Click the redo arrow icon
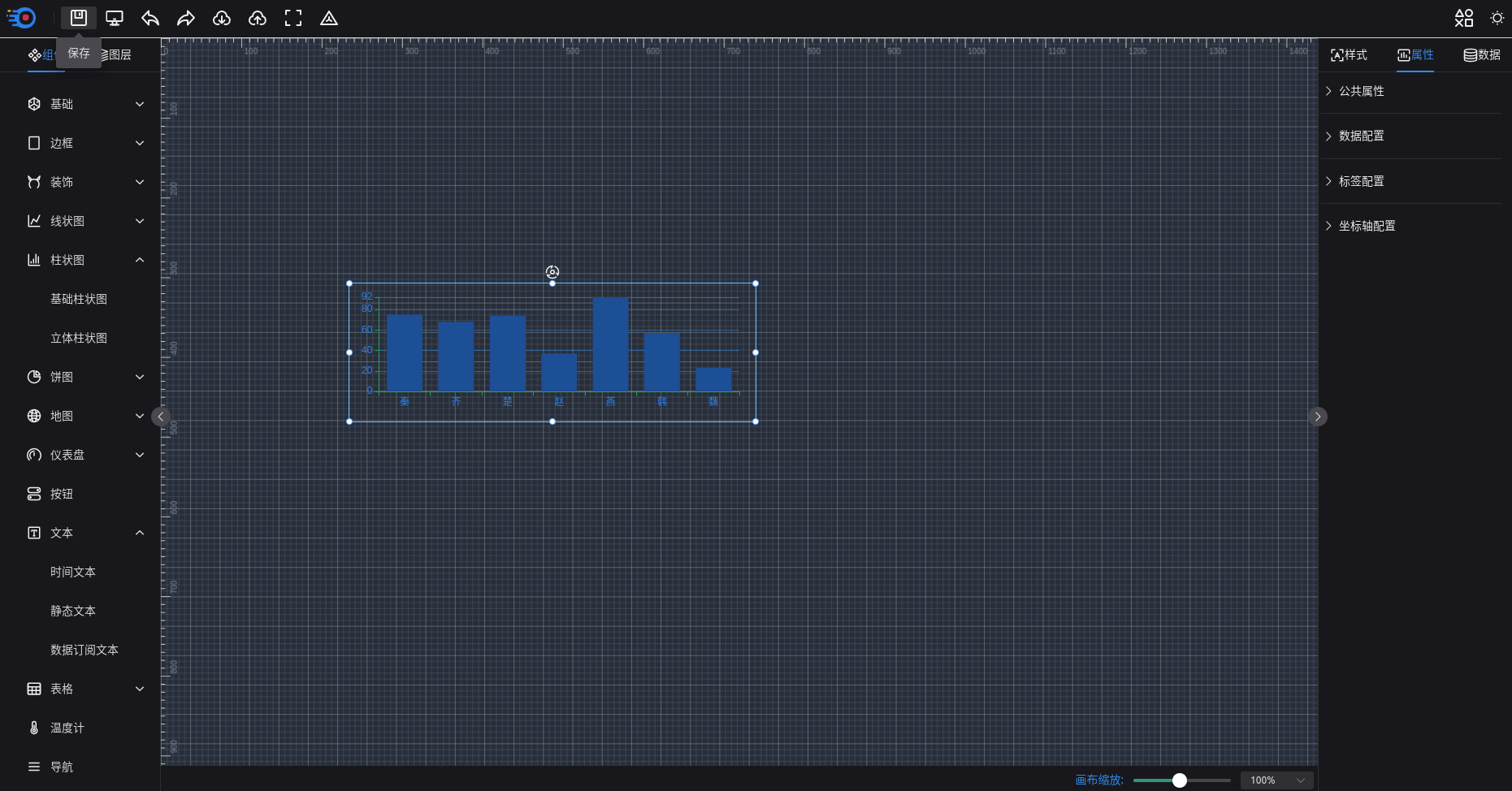 coord(186,18)
